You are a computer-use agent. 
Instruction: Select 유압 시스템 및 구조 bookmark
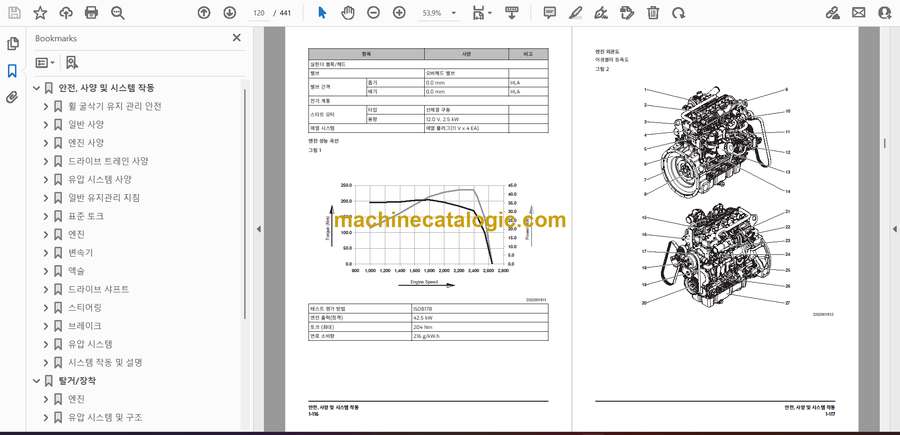click(106, 417)
